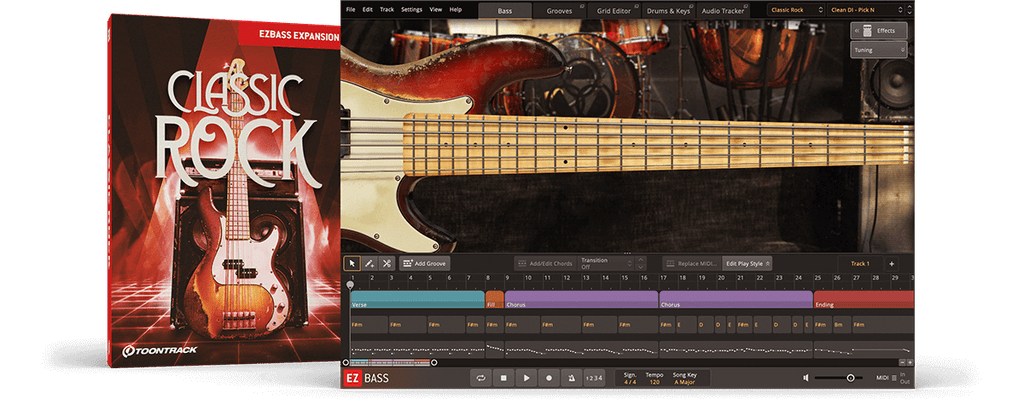Image resolution: width=1024 pixels, height=416 pixels.
Task: Add a new track with plus button
Action: [891, 264]
